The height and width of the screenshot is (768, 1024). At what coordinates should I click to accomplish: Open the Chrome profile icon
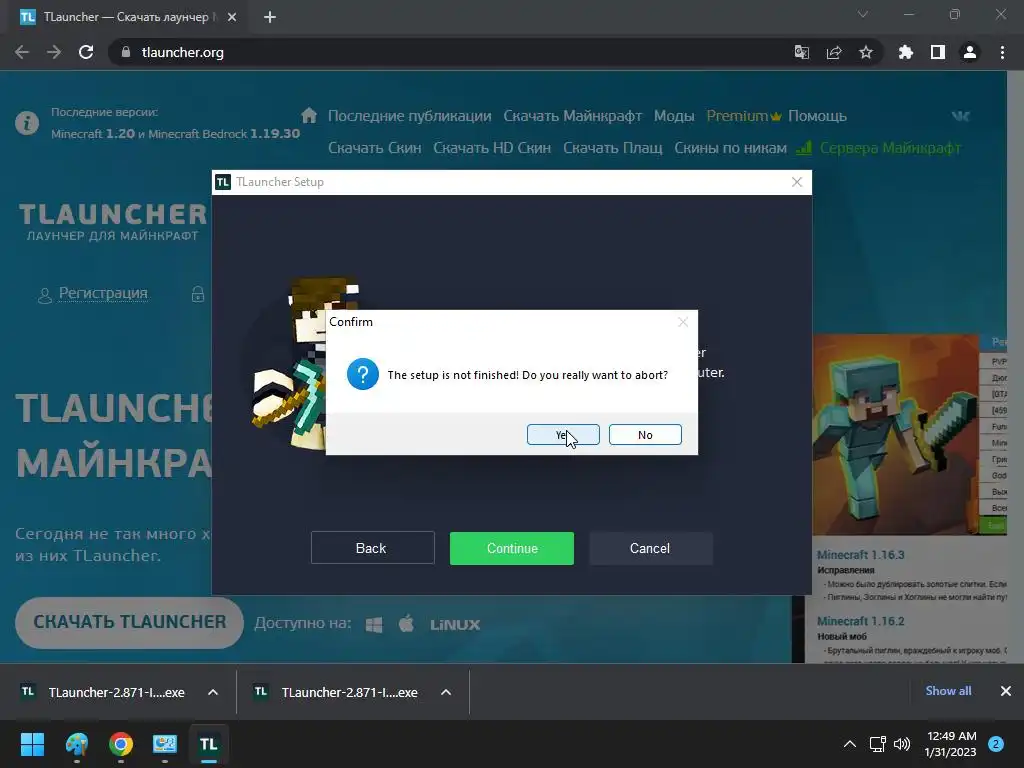tap(970, 52)
